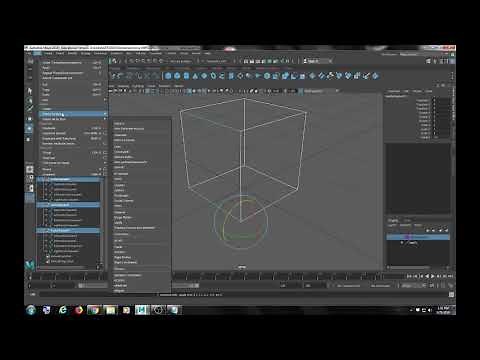The image size is (480, 360).
Task: Open Firefox from the taskbar
Action: [79, 310]
